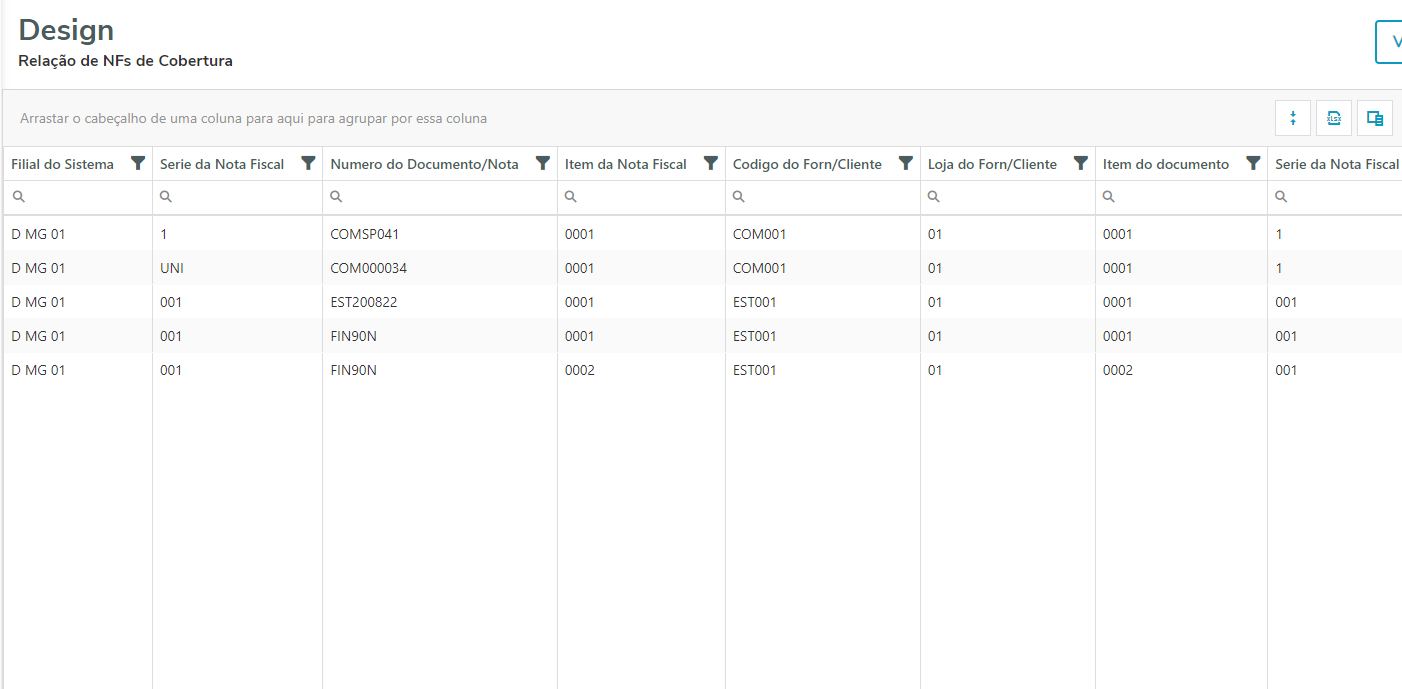Open the column chooser icon
The width and height of the screenshot is (1402, 689).
coord(1375,118)
